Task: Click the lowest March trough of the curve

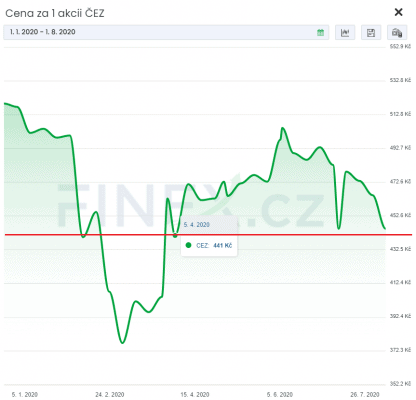Action: 123,343
